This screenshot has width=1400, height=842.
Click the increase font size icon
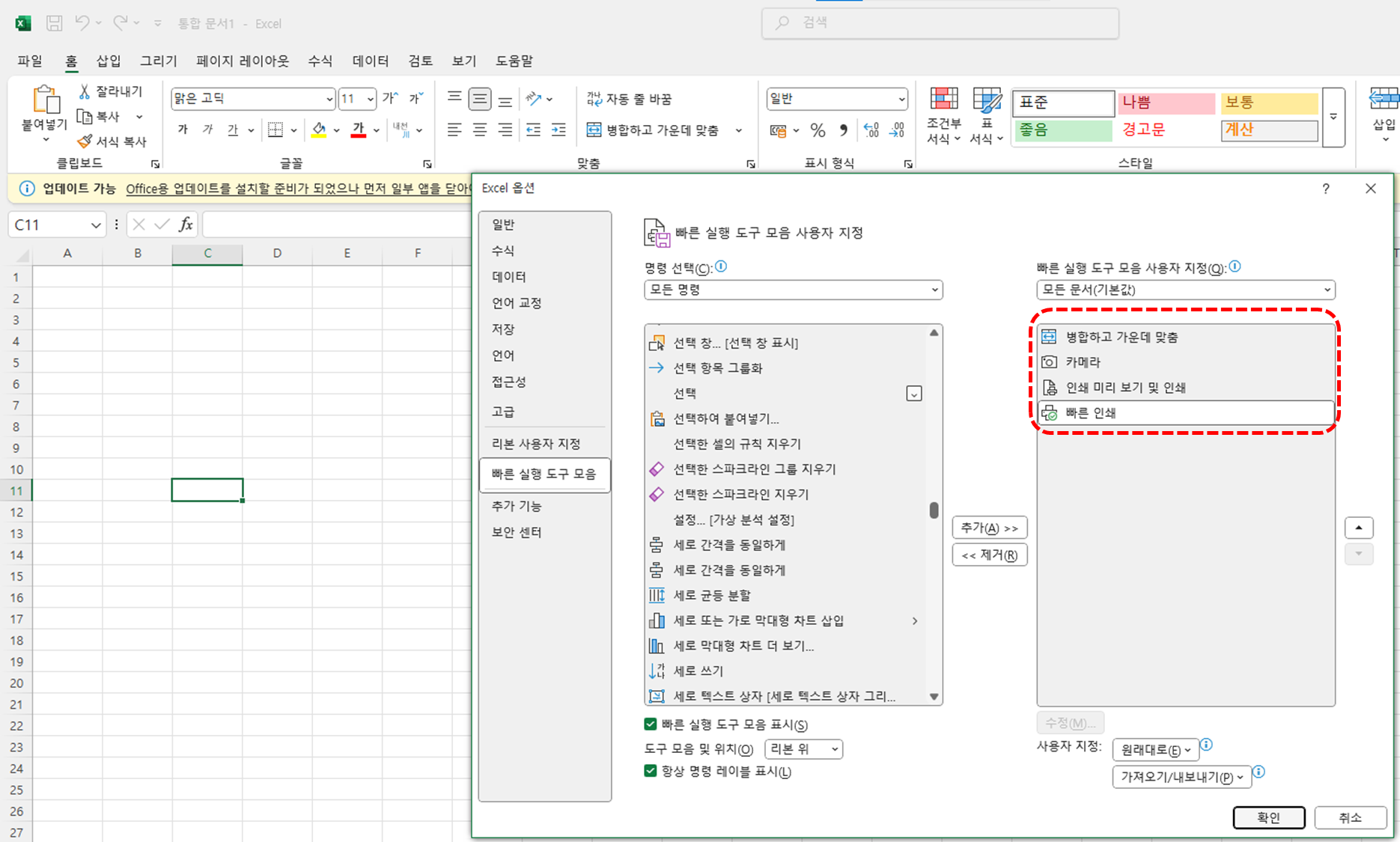coord(390,98)
